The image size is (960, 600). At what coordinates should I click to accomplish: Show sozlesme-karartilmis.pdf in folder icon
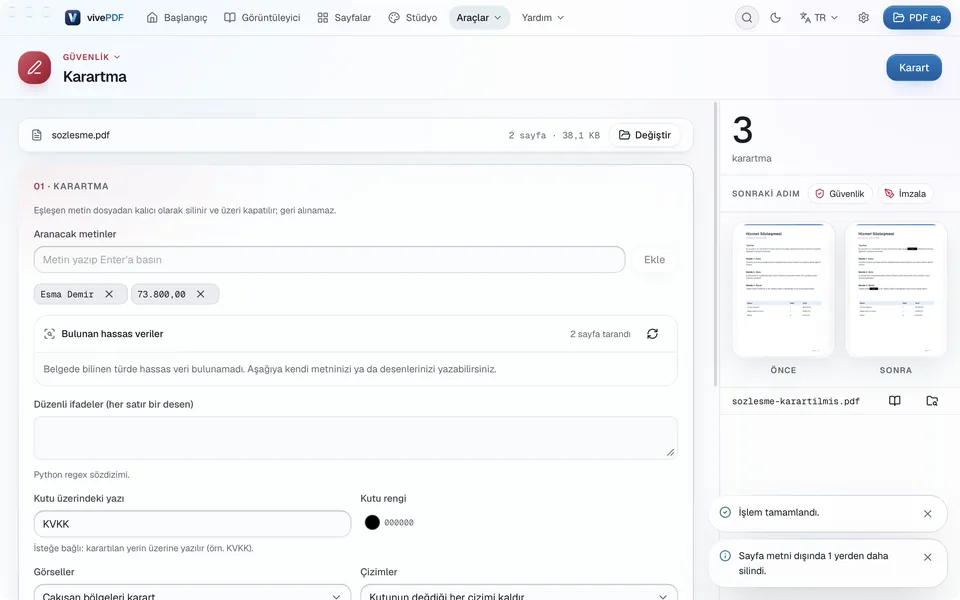pyautogui.click(x=932, y=401)
